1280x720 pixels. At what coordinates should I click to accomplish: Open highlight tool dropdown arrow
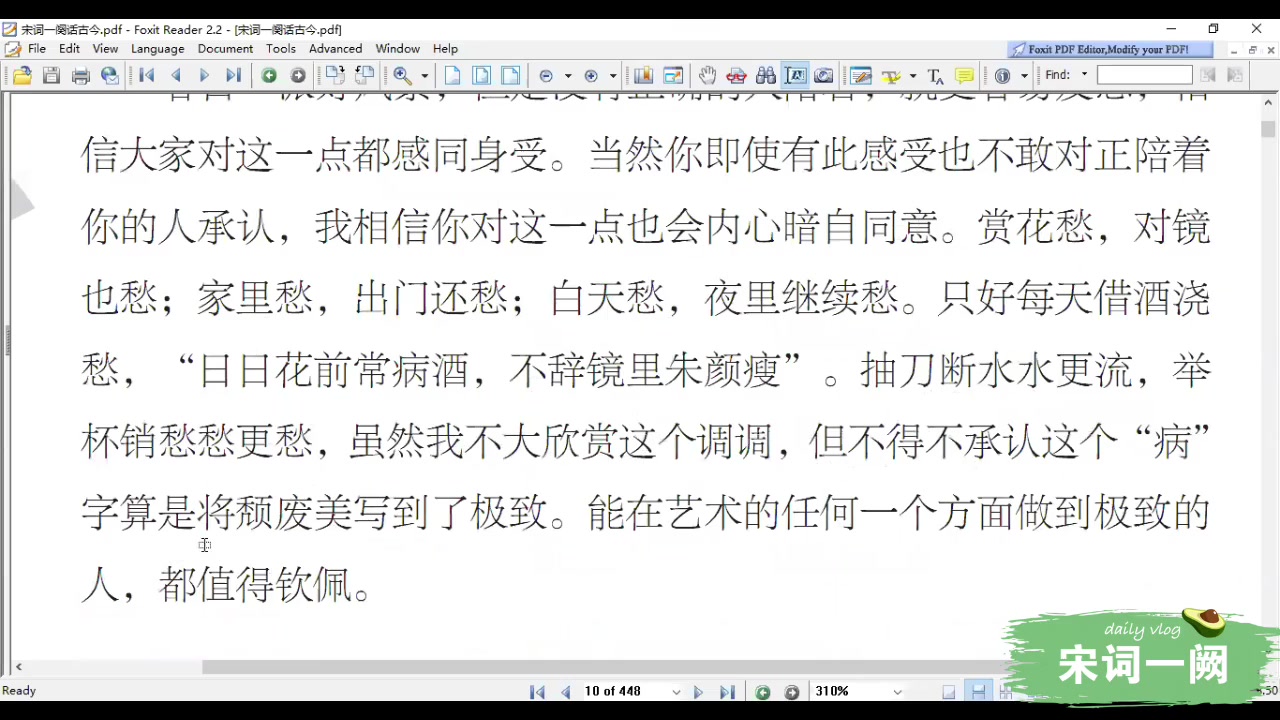(912, 76)
